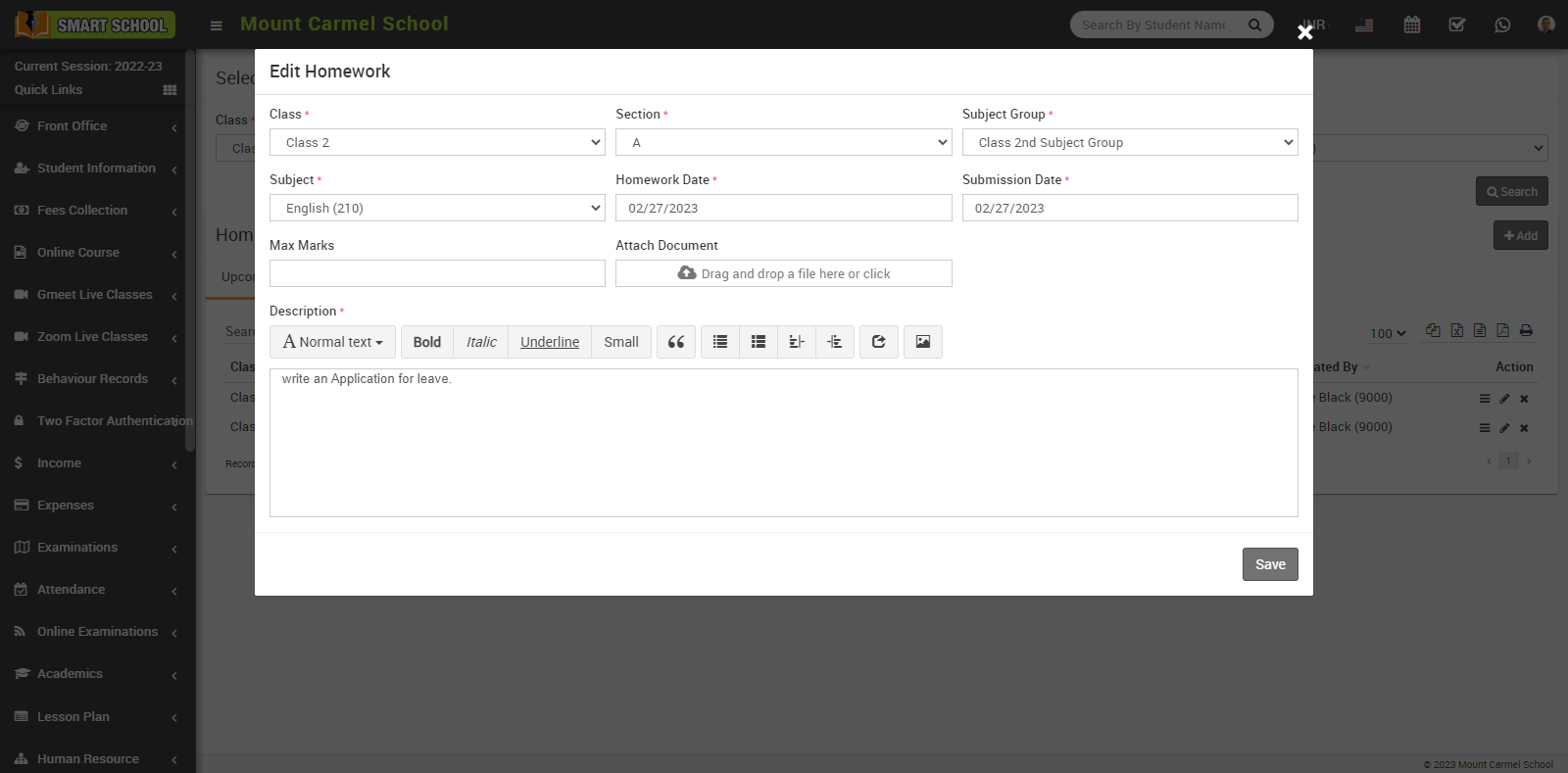Toggle Italic text formatting

coord(481,342)
